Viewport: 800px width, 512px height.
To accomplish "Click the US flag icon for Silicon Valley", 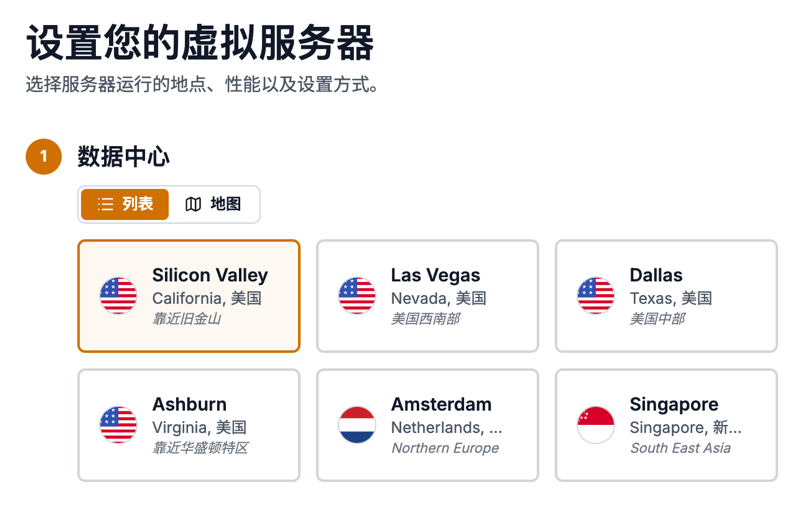I will pos(118,296).
